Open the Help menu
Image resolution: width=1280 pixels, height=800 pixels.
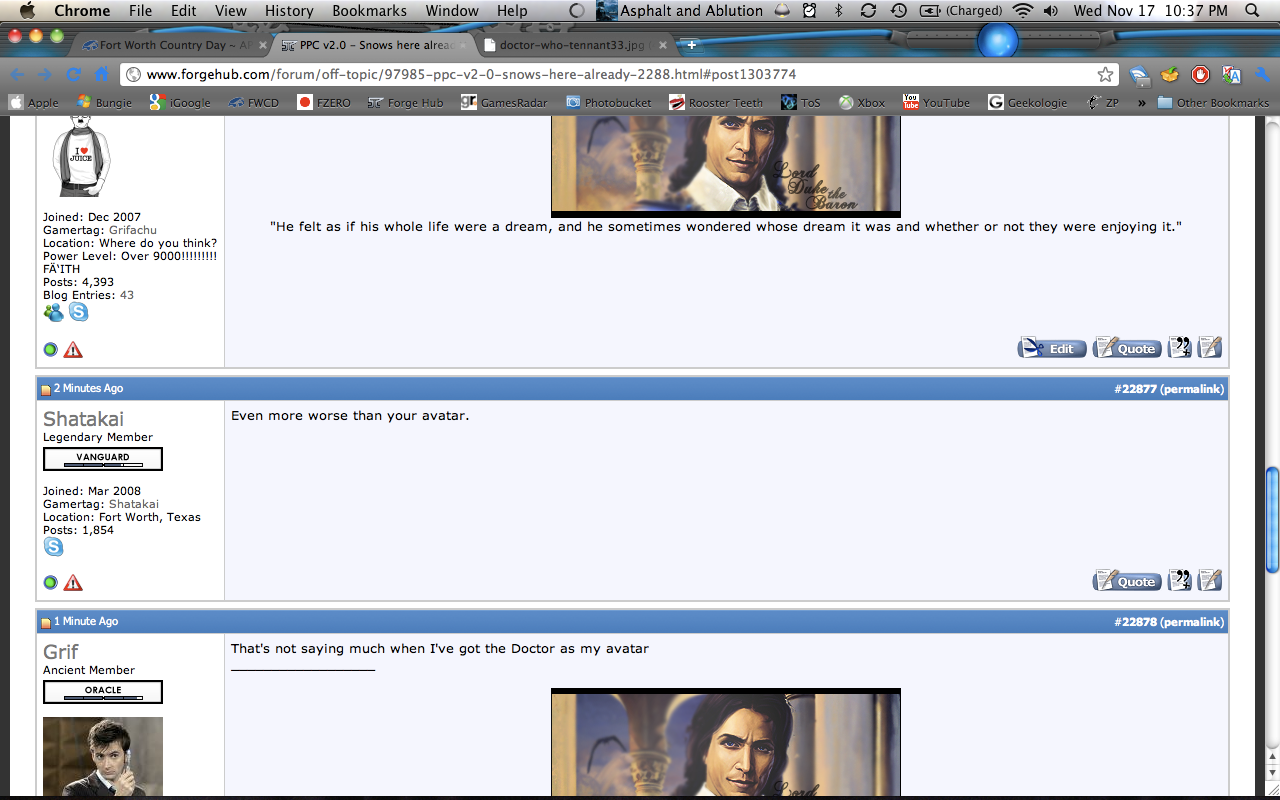[512, 11]
